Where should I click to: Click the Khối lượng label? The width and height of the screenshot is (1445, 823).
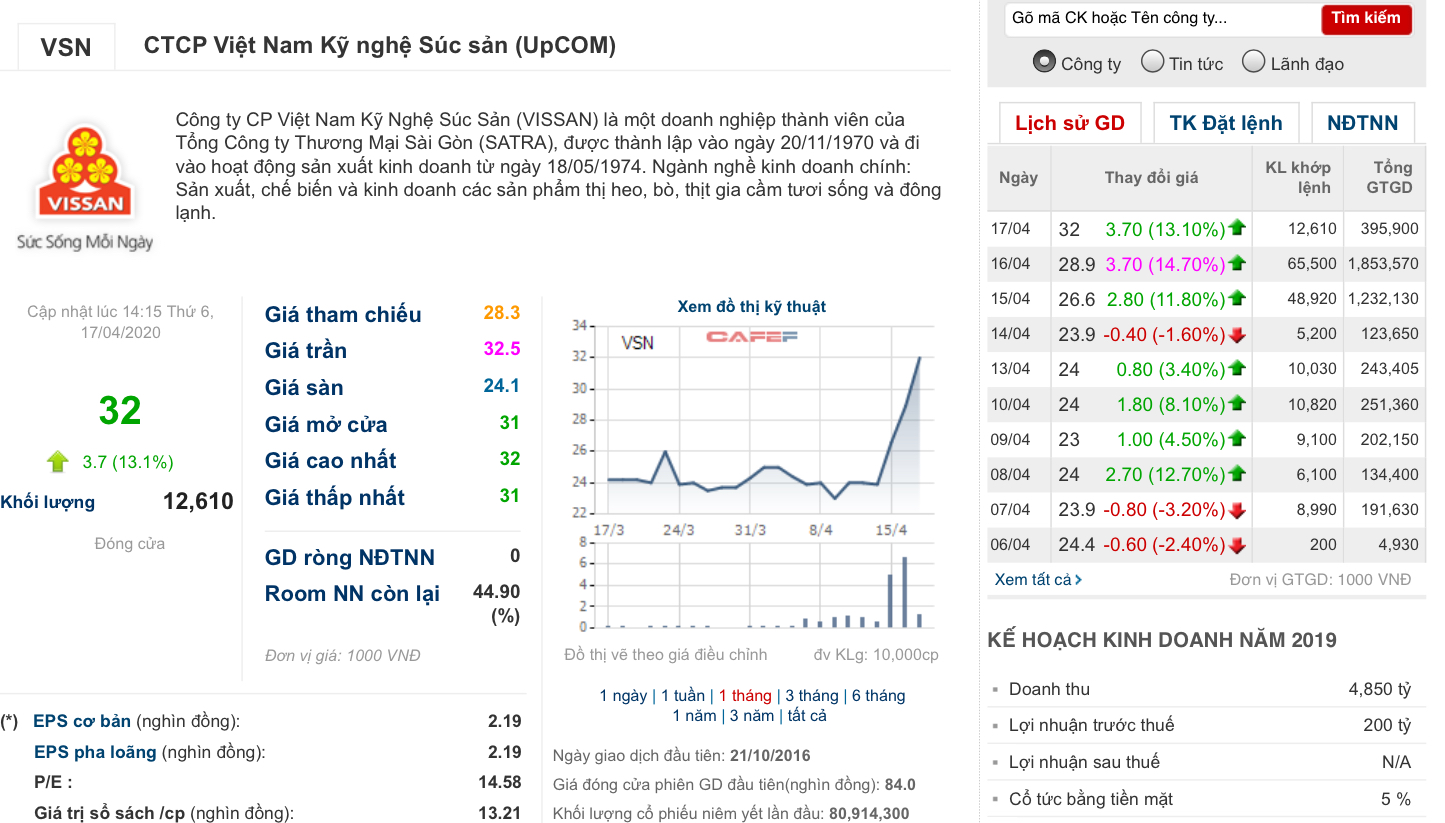48,502
